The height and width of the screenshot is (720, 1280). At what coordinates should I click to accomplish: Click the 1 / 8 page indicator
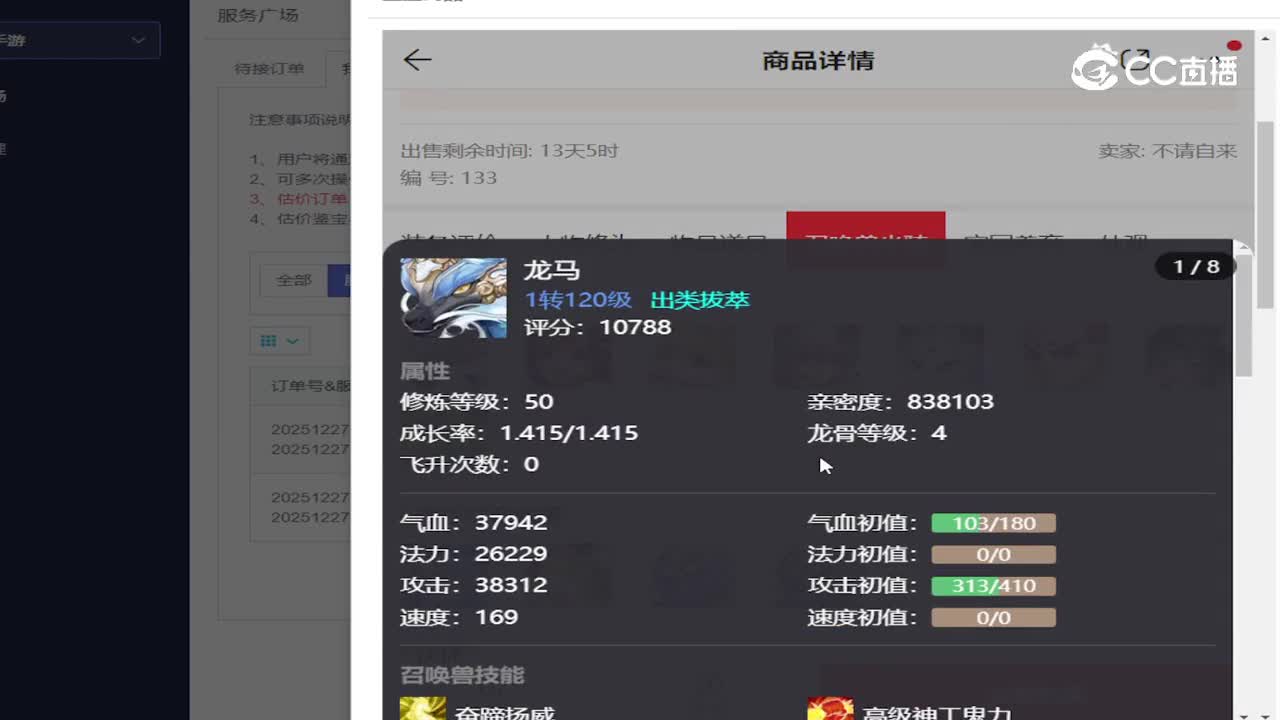[1196, 266]
